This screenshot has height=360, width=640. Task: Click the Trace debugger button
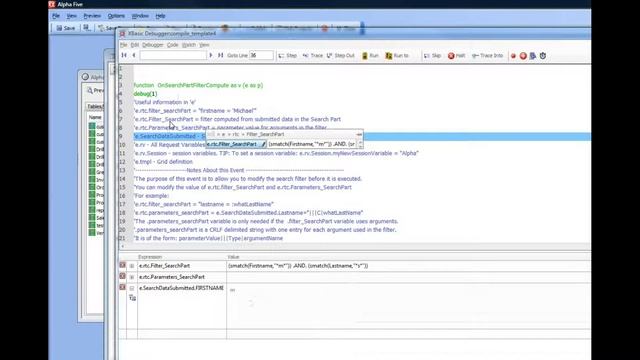312,56
